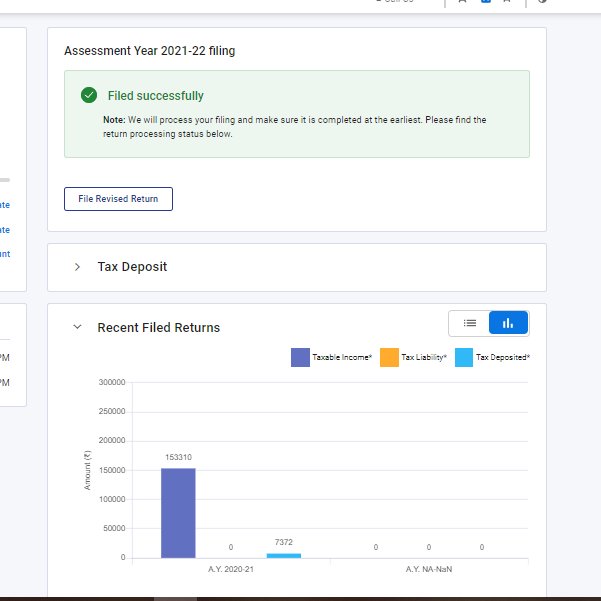
Task: Click the A.Y. NA-NaN axis label
Action: click(x=429, y=569)
